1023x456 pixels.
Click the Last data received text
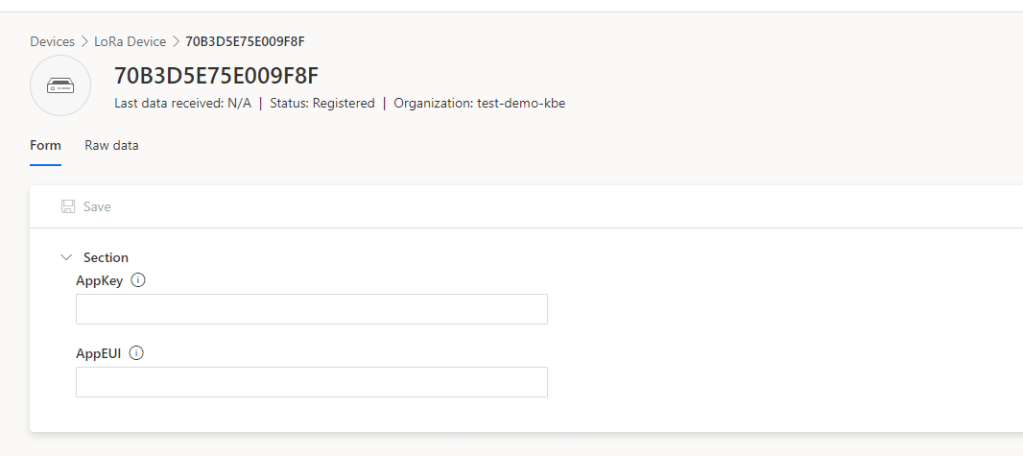click(192, 104)
